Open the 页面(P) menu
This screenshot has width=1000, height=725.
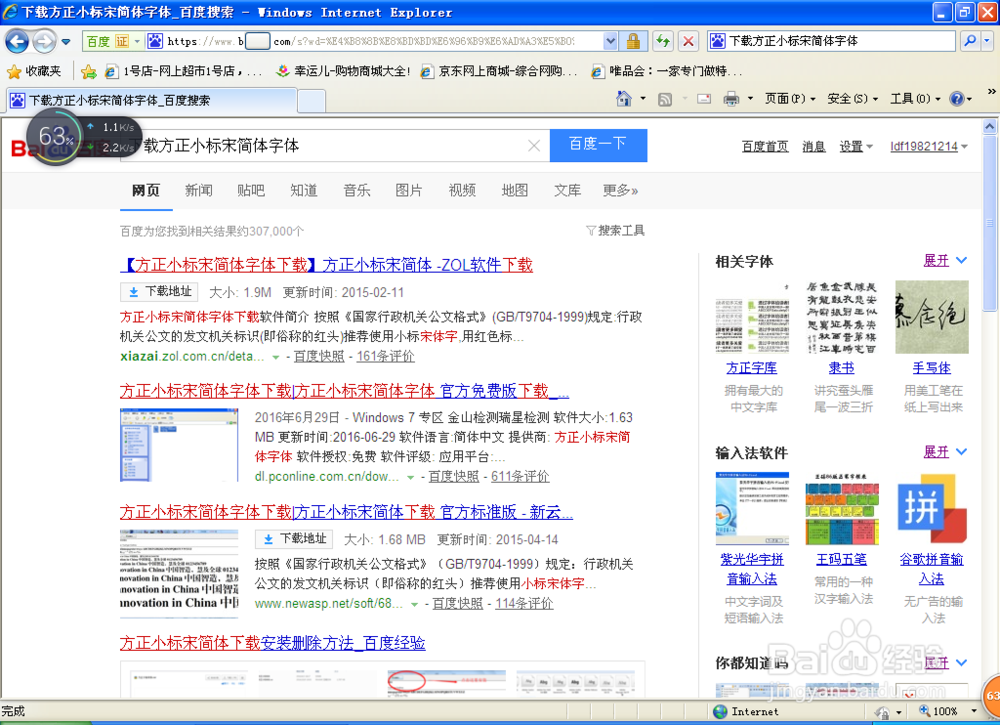point(790,99)
